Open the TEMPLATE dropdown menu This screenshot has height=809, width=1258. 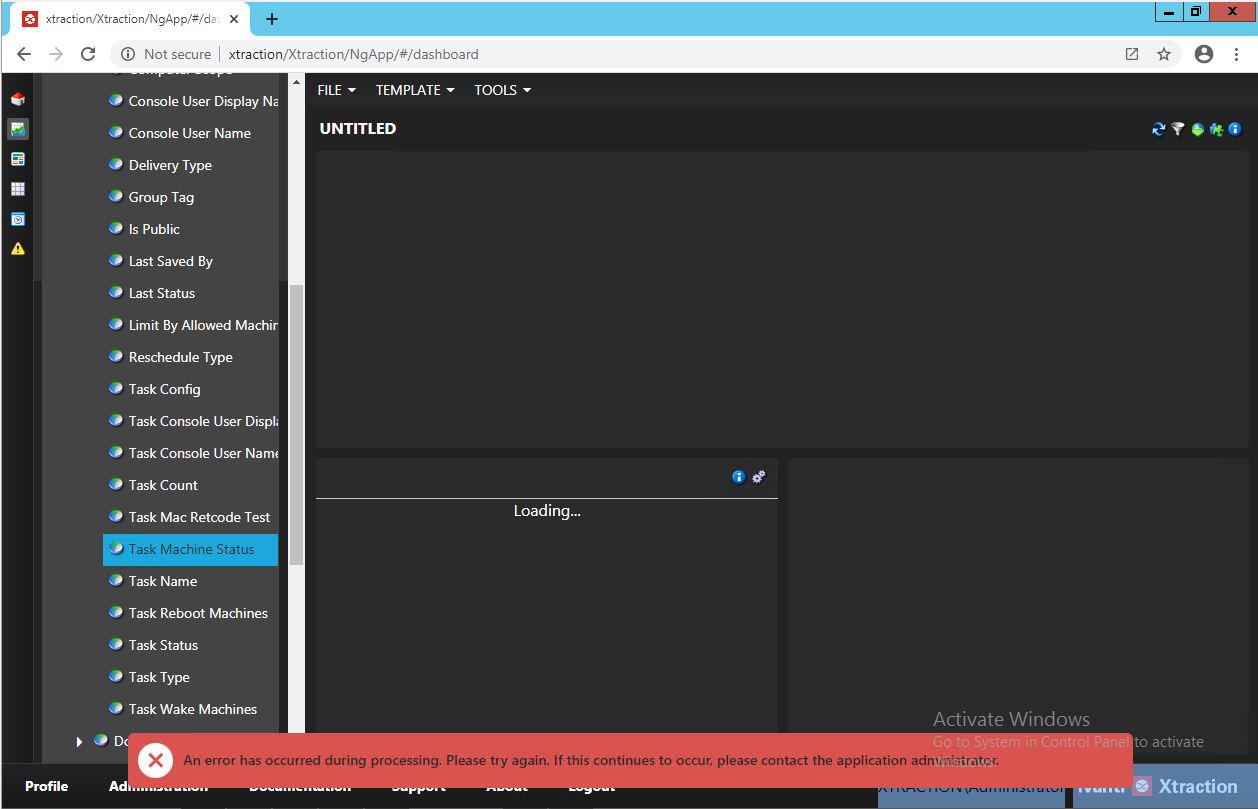pyautogui.click(x=414, y=90)
